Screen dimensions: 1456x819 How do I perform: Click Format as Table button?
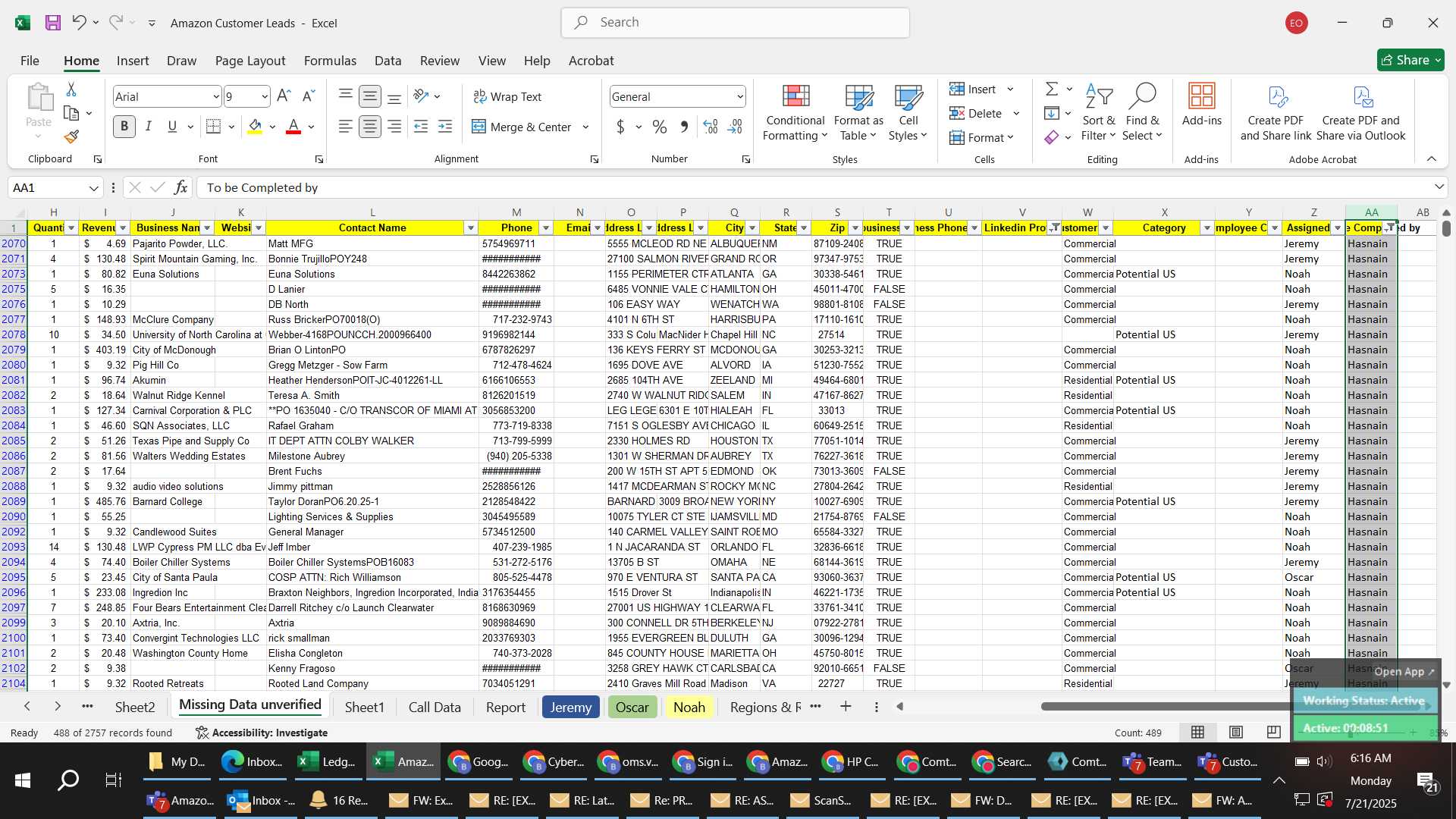[858, 112]
